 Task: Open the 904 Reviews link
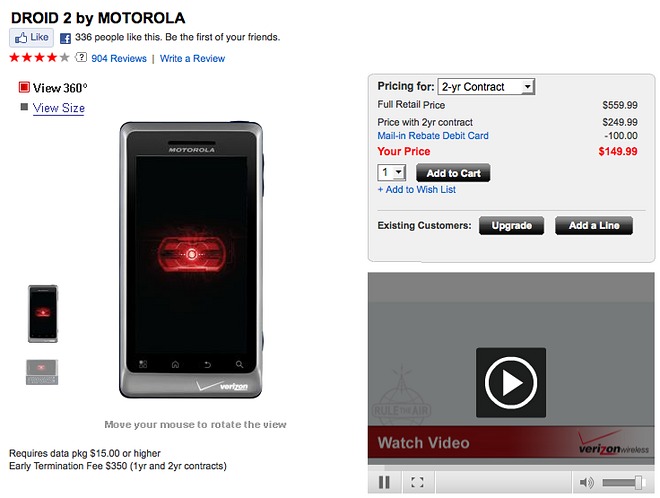119,59
